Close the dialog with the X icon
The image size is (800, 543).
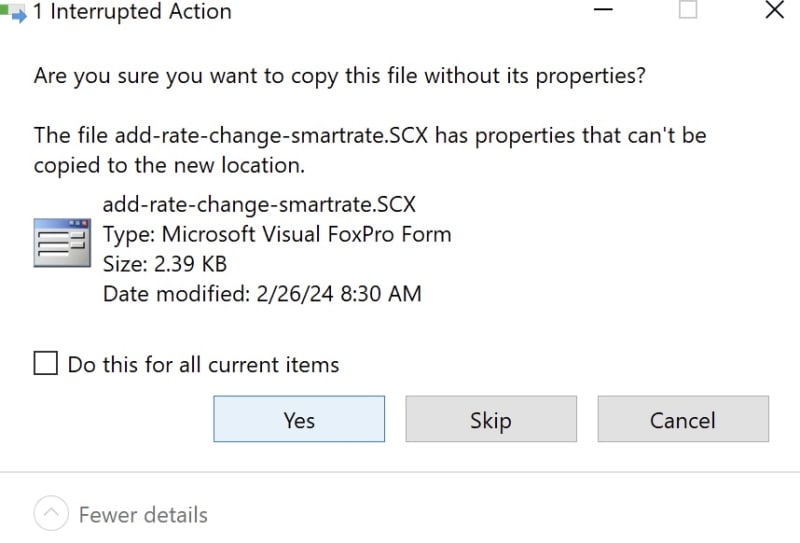(774, 9)
